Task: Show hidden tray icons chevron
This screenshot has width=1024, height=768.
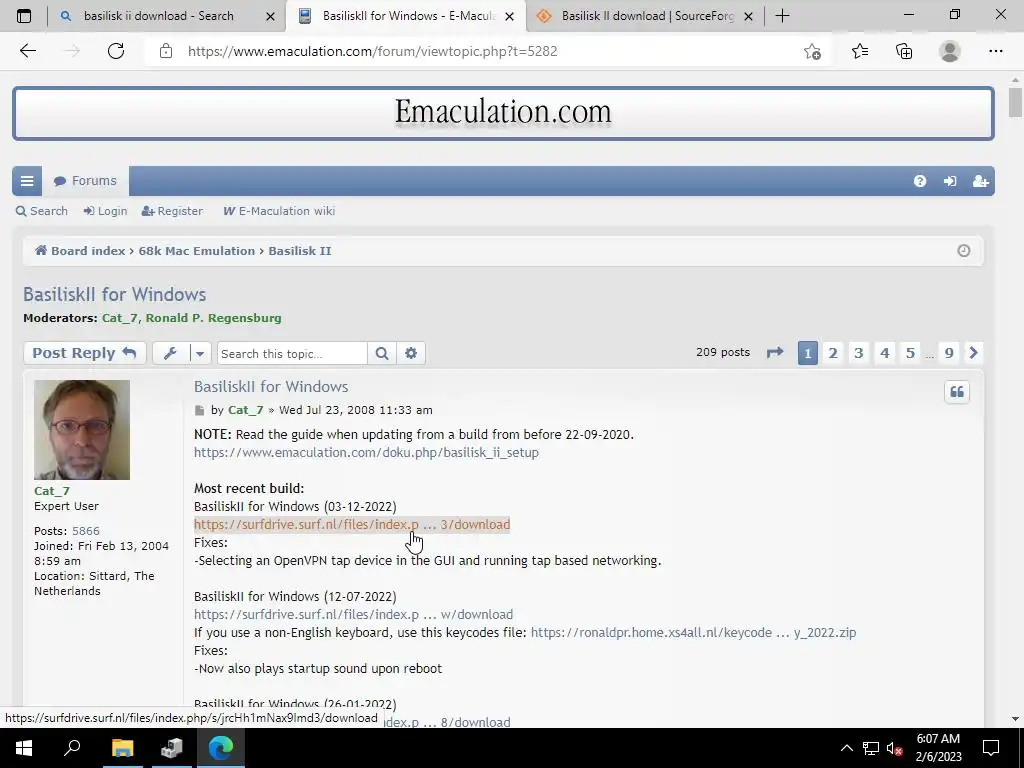Action: [846, 748]
